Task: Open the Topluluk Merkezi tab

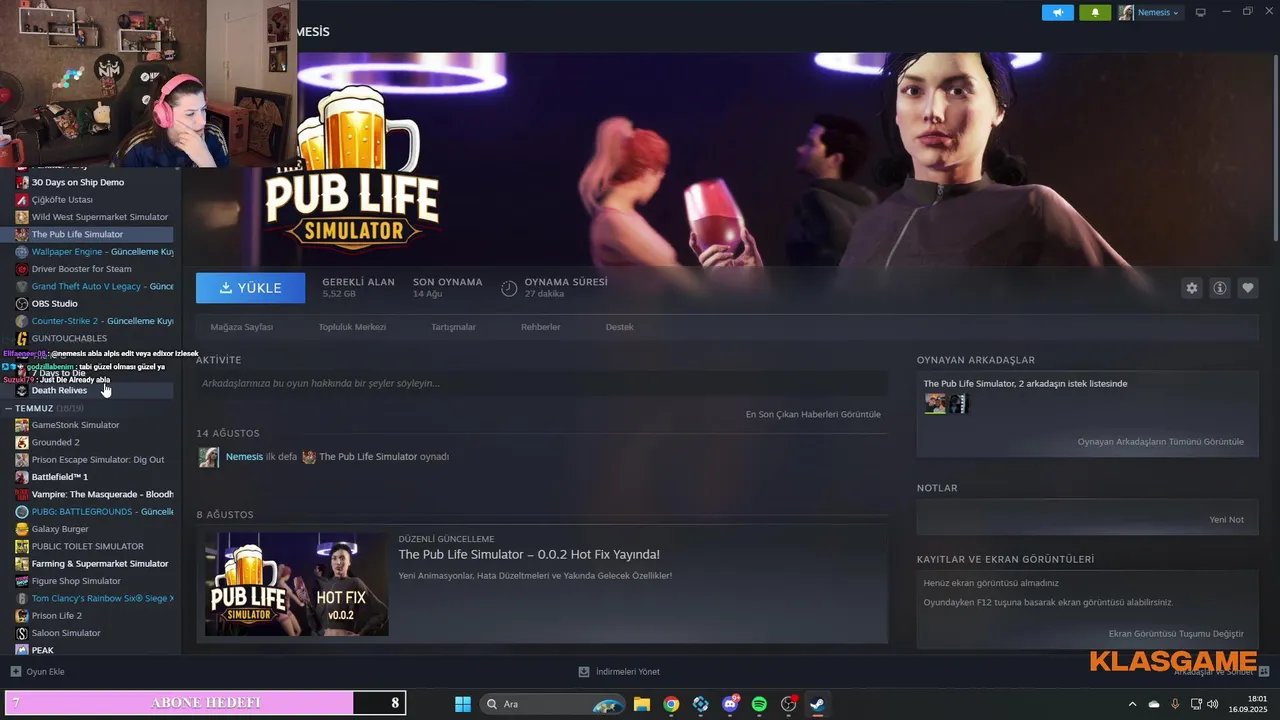Action: pos(352,327)
